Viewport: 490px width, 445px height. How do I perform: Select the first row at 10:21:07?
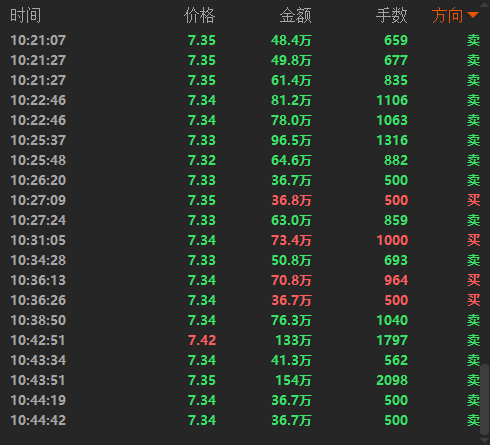pos(245,40)
